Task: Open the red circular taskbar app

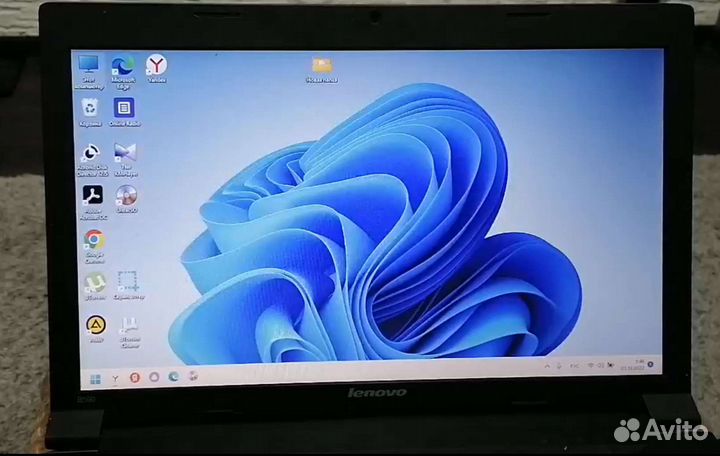Action: click(135, 377)
